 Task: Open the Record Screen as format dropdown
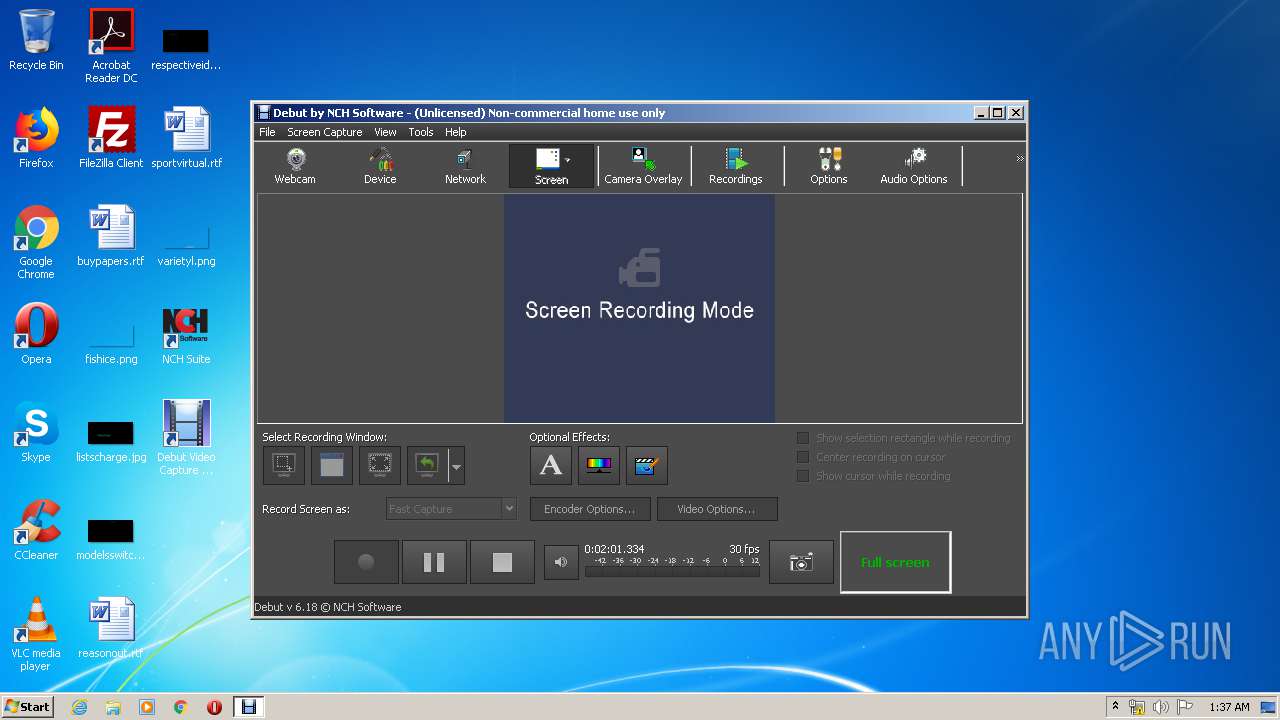point(451,509)
